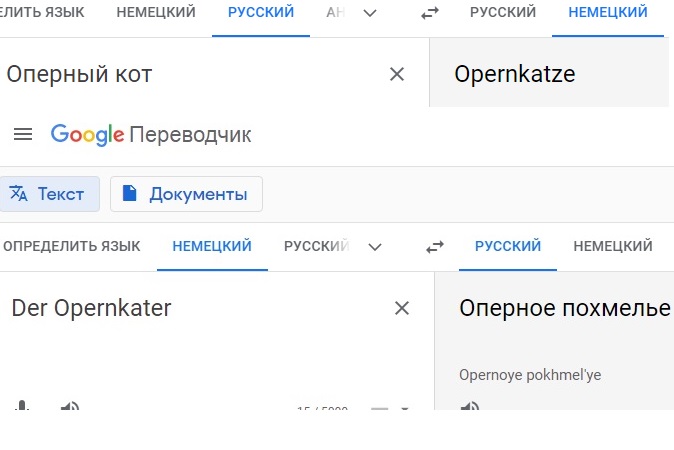Start voice input with the microphone
Image resolution: width=674 pixels, height=450 pixels.
pyautogui.click(x=22, y=406)
